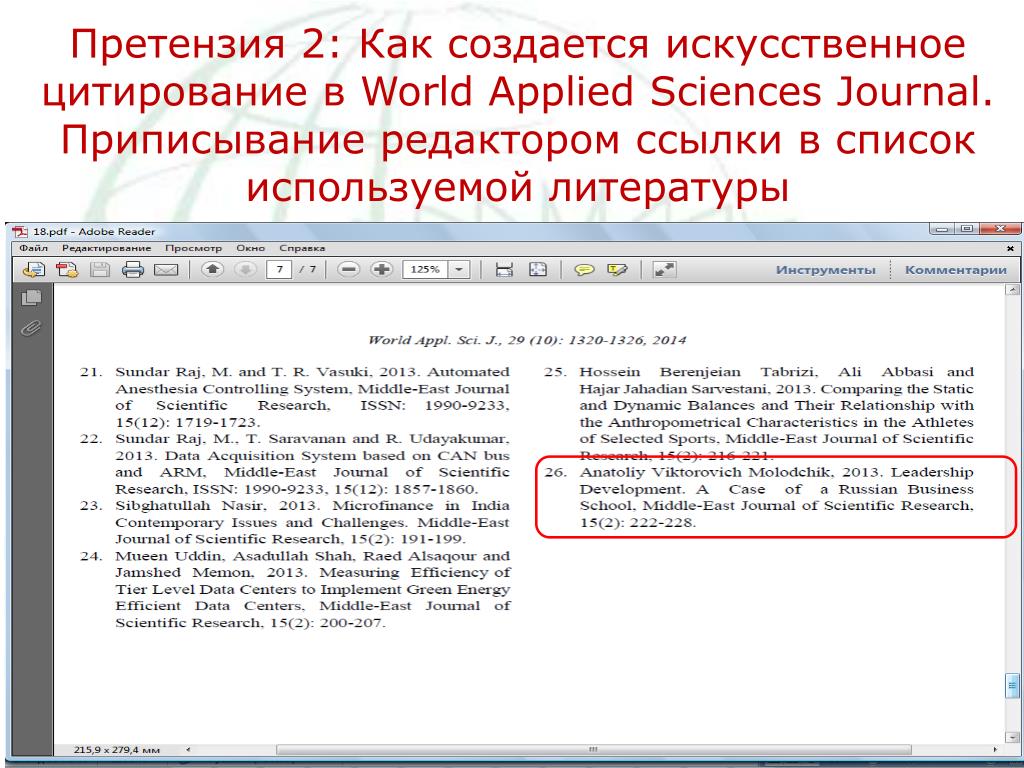The width and height of the screenshot is (1024, 768).
Task: Zoom out with the minus button
Action: (349, 268)
